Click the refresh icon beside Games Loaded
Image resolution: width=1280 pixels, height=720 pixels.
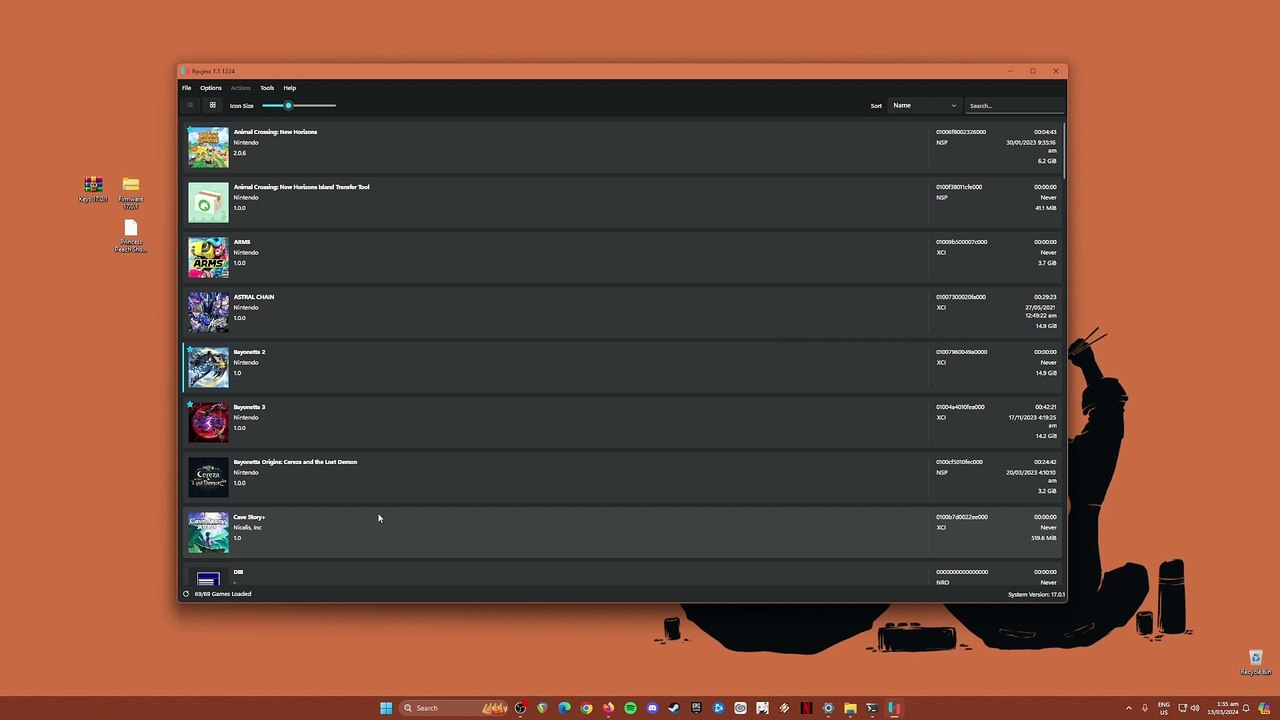coord(186,594)
